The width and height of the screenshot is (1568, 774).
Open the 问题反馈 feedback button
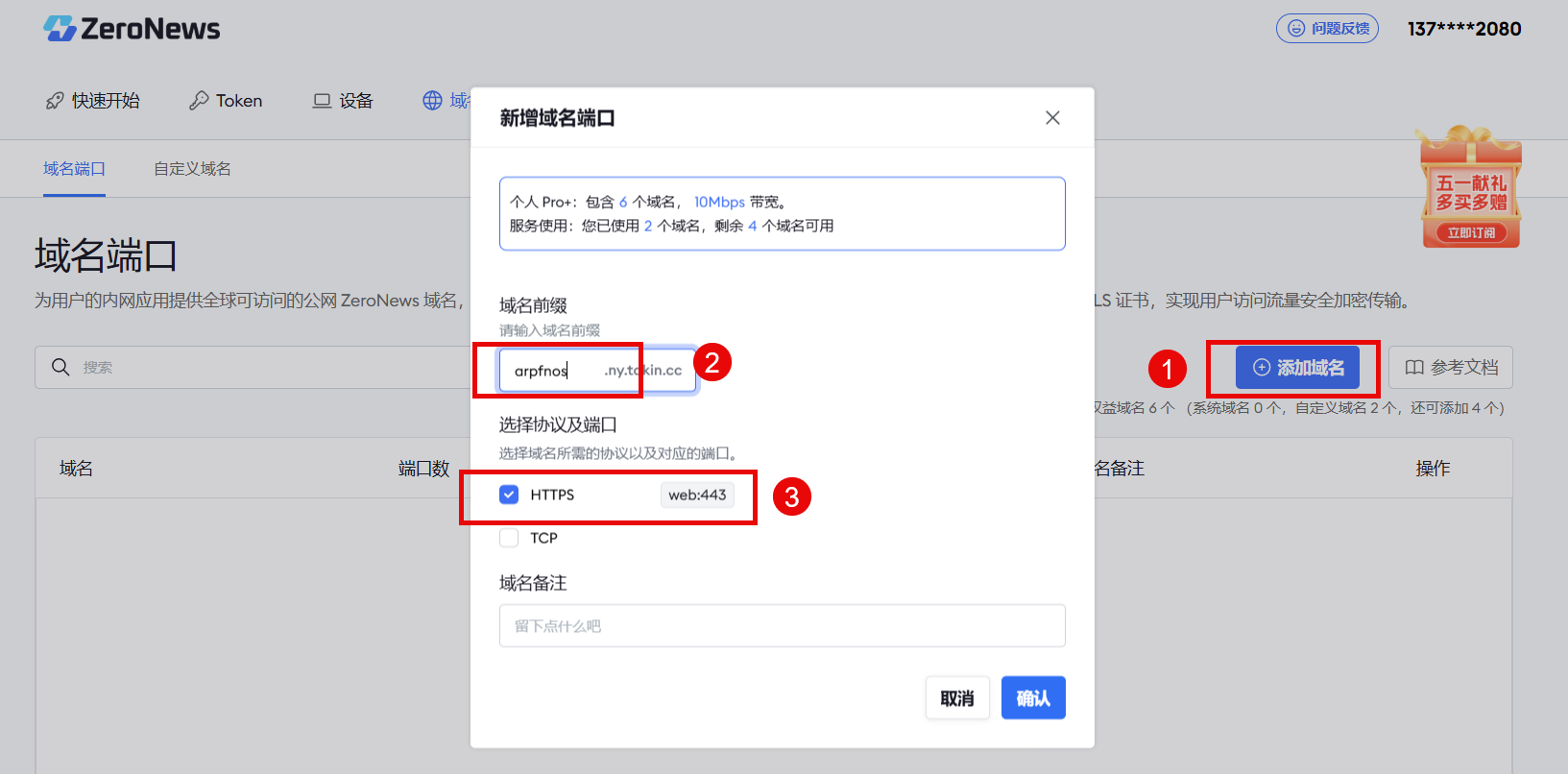tap(1327, 29)
